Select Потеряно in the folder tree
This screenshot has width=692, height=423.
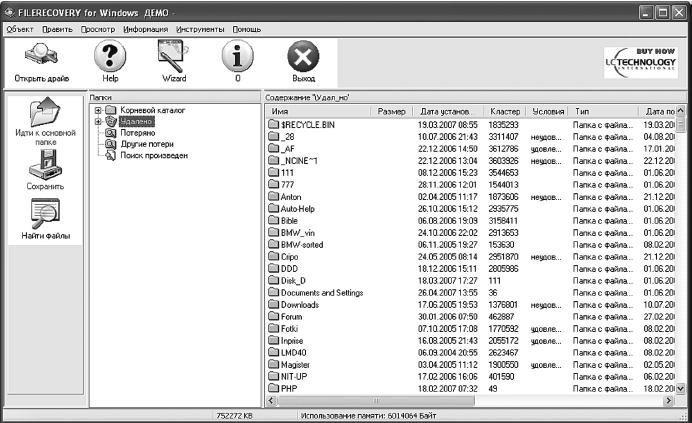click(138, 132)
